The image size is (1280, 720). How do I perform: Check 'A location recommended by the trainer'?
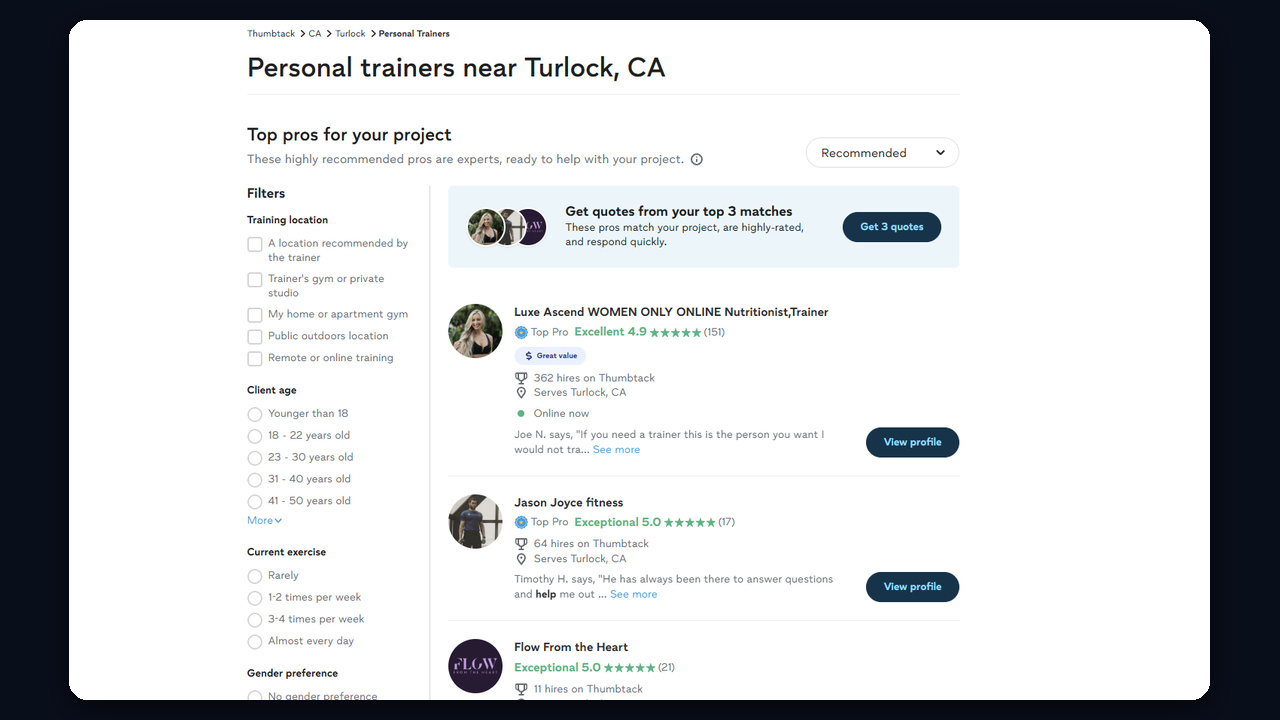click(x=255, y=244)
